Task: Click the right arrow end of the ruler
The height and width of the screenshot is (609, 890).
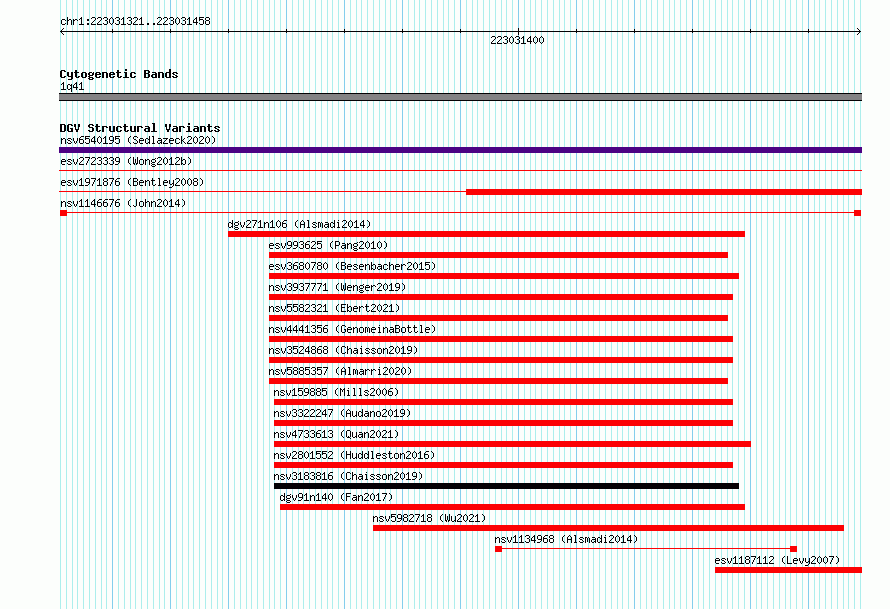Action: click(859, 32)
